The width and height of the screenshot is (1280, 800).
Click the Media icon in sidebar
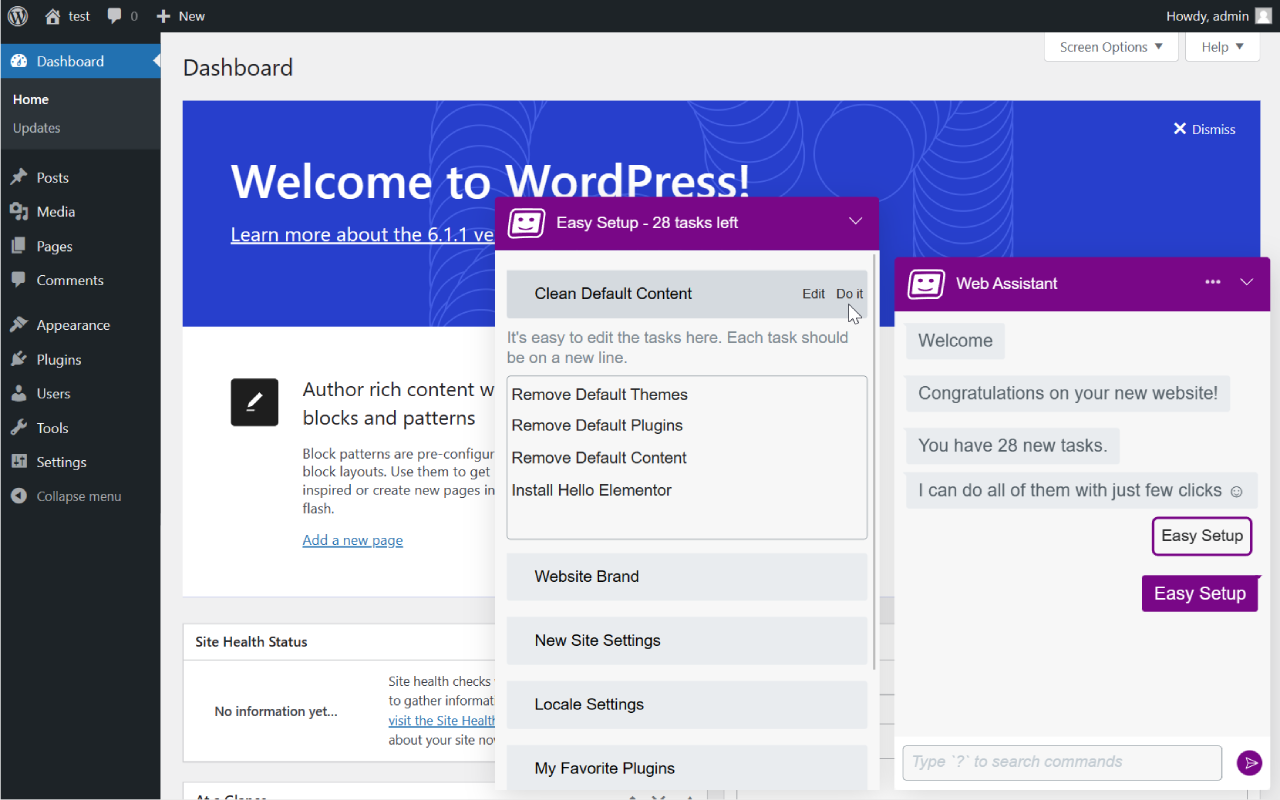coord(19,211)
